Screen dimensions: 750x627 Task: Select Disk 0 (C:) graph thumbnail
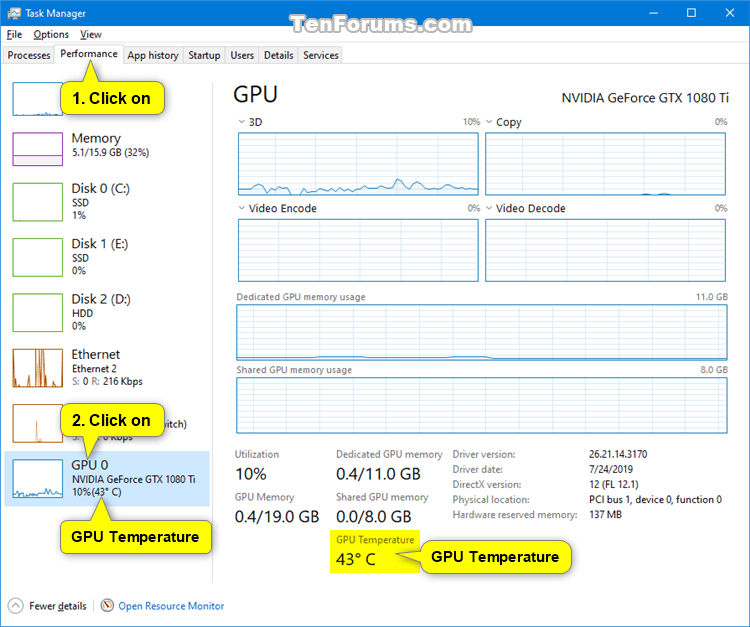pyautogui.click(x=37, y=202)
